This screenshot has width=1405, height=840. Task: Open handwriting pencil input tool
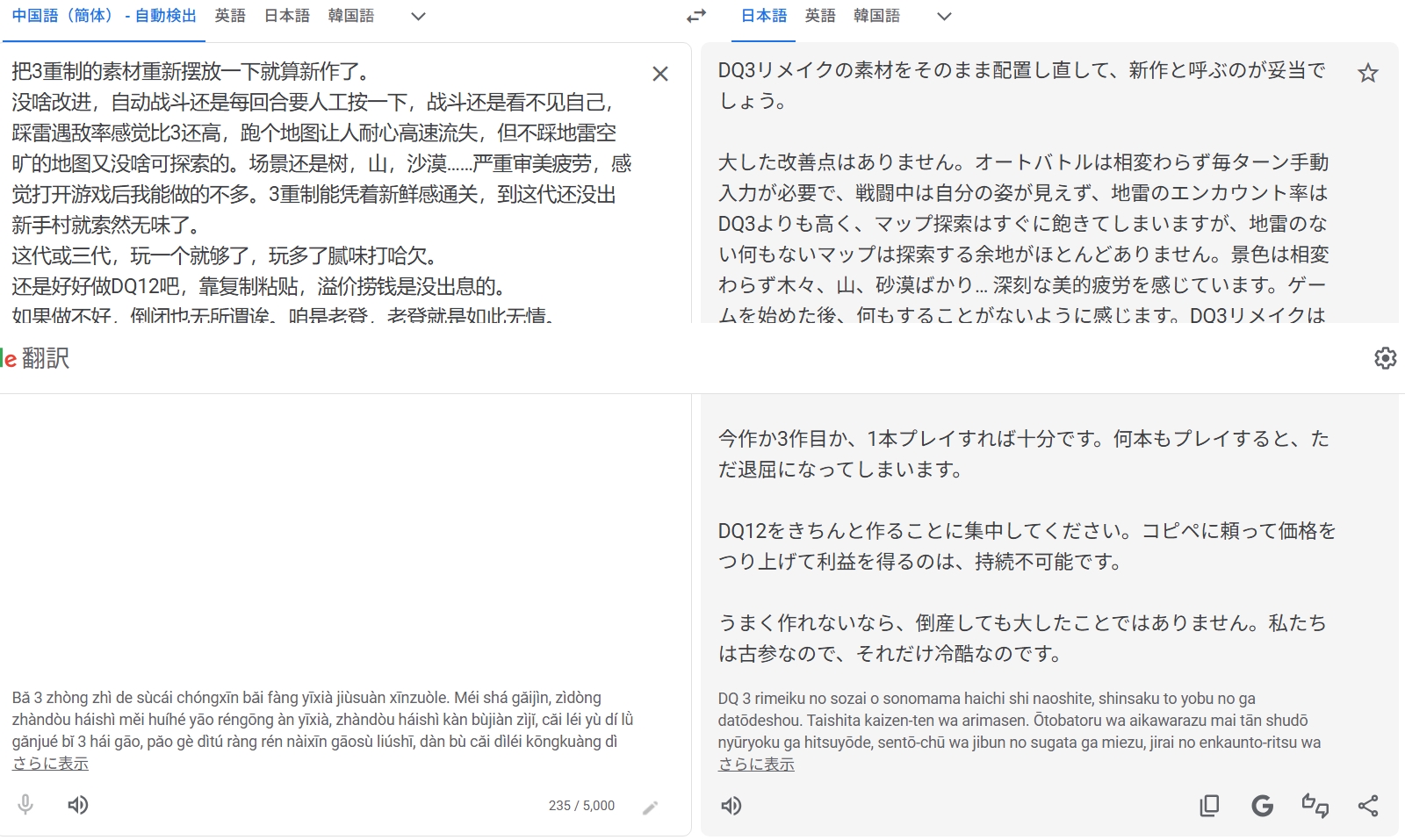[650, 808]
